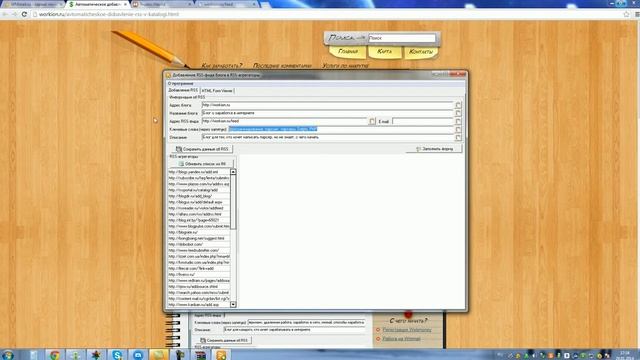Switch to the 'HTML Form Viewer' tab
Image resolution: width=640 pixels, height=360 pixels.
217,91
